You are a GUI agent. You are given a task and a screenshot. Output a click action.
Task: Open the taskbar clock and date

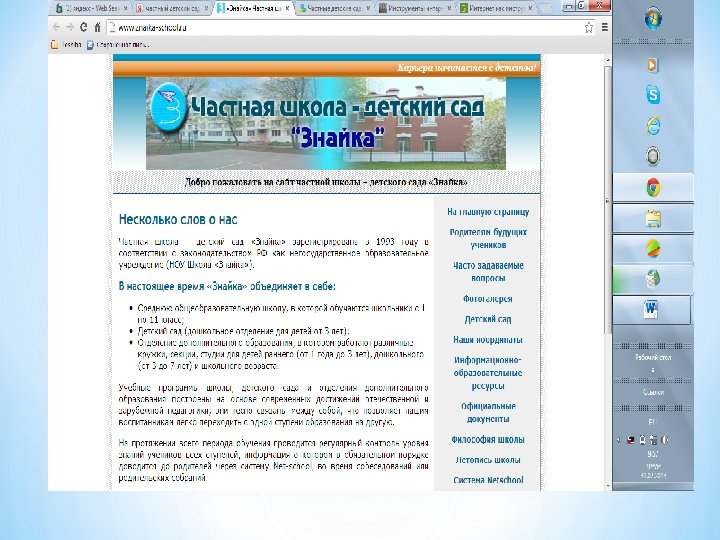(x=653, y=464)
